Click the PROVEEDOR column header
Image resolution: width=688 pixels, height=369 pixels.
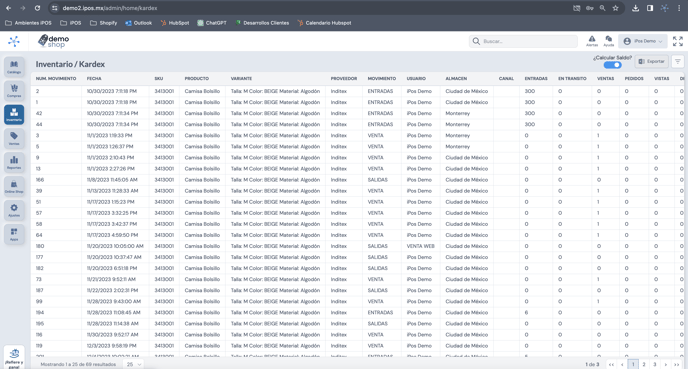pos(344,79)
